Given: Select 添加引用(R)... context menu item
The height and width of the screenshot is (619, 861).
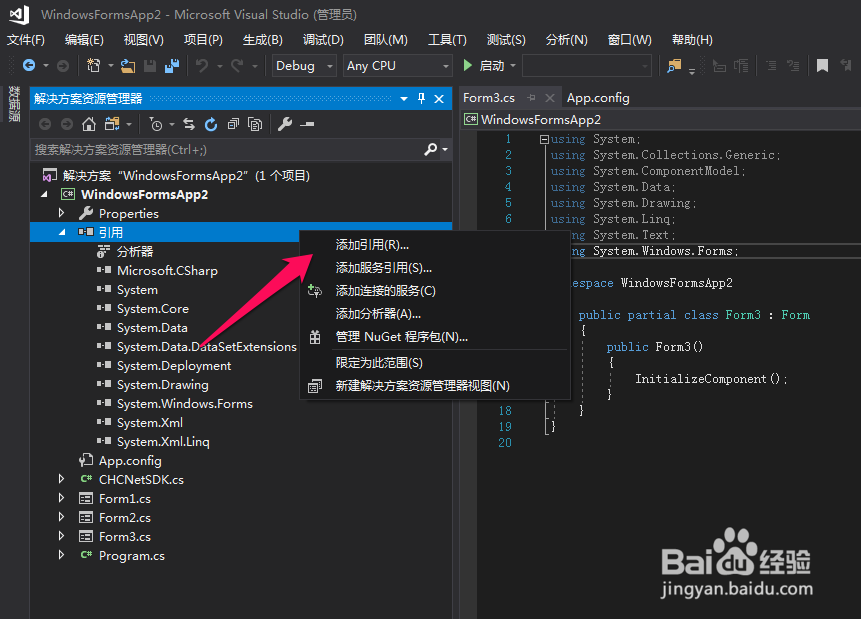Looking at the screenshot, I should coord(435,245).
